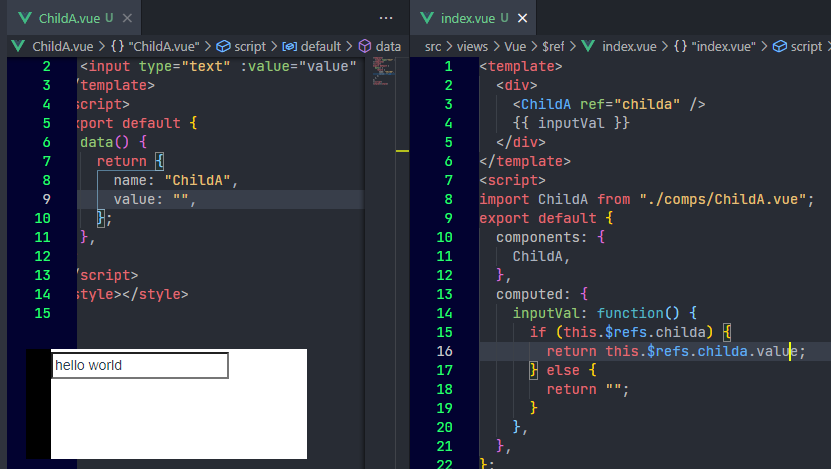This screenshot has height=469, width=831.
Task: Click line number 16 in index.vue
Action: tap(445, 351)
